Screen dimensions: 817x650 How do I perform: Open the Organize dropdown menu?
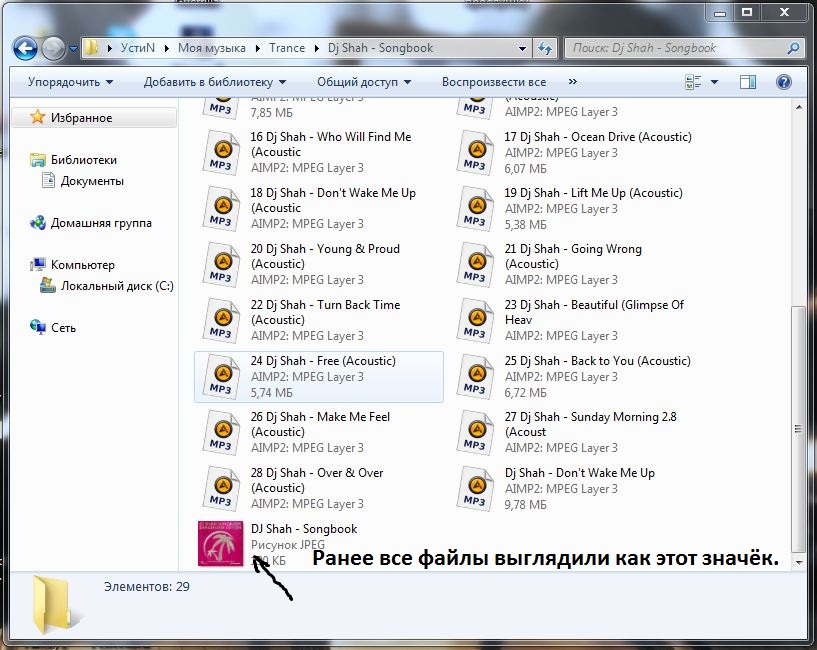(x=70, y=82)
